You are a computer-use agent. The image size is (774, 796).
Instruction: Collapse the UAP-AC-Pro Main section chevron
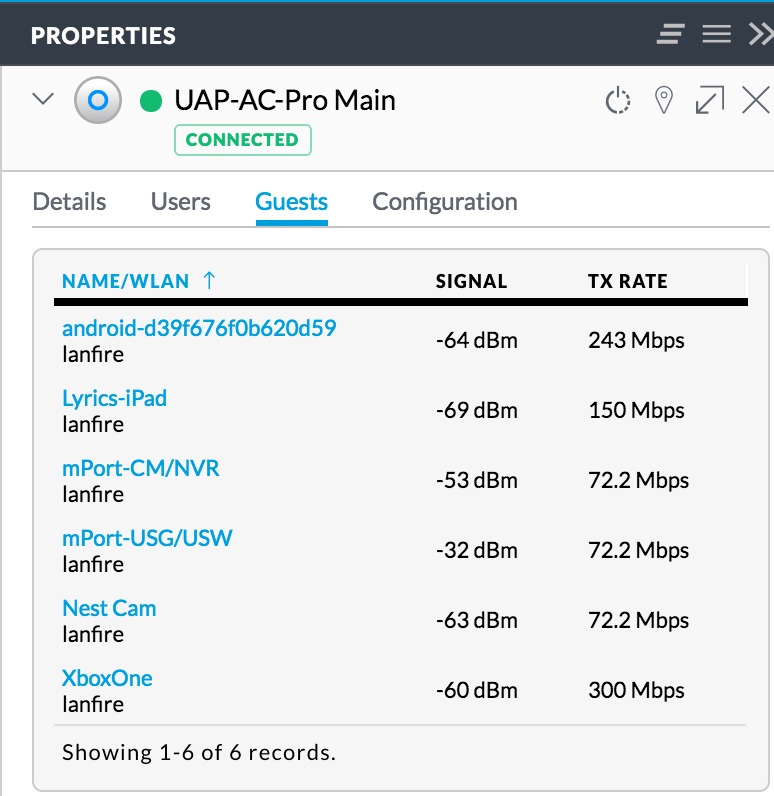(43, 100)
